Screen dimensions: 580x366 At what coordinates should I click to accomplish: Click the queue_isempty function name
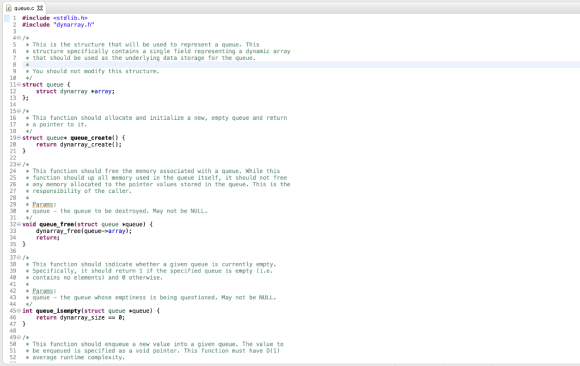point(58,311)
